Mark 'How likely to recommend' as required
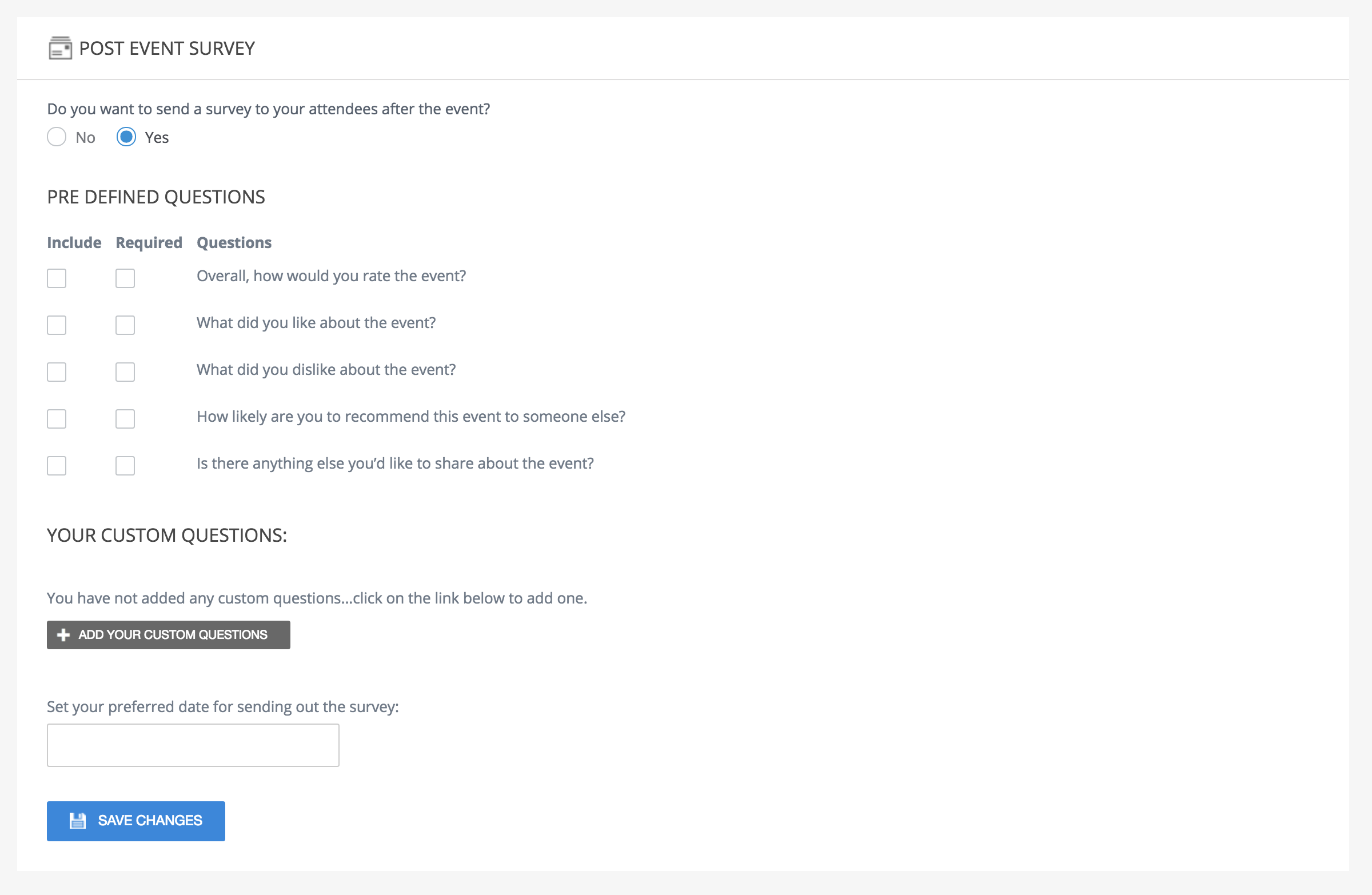Screen dimensions: 1372x895 pos(125,419)
